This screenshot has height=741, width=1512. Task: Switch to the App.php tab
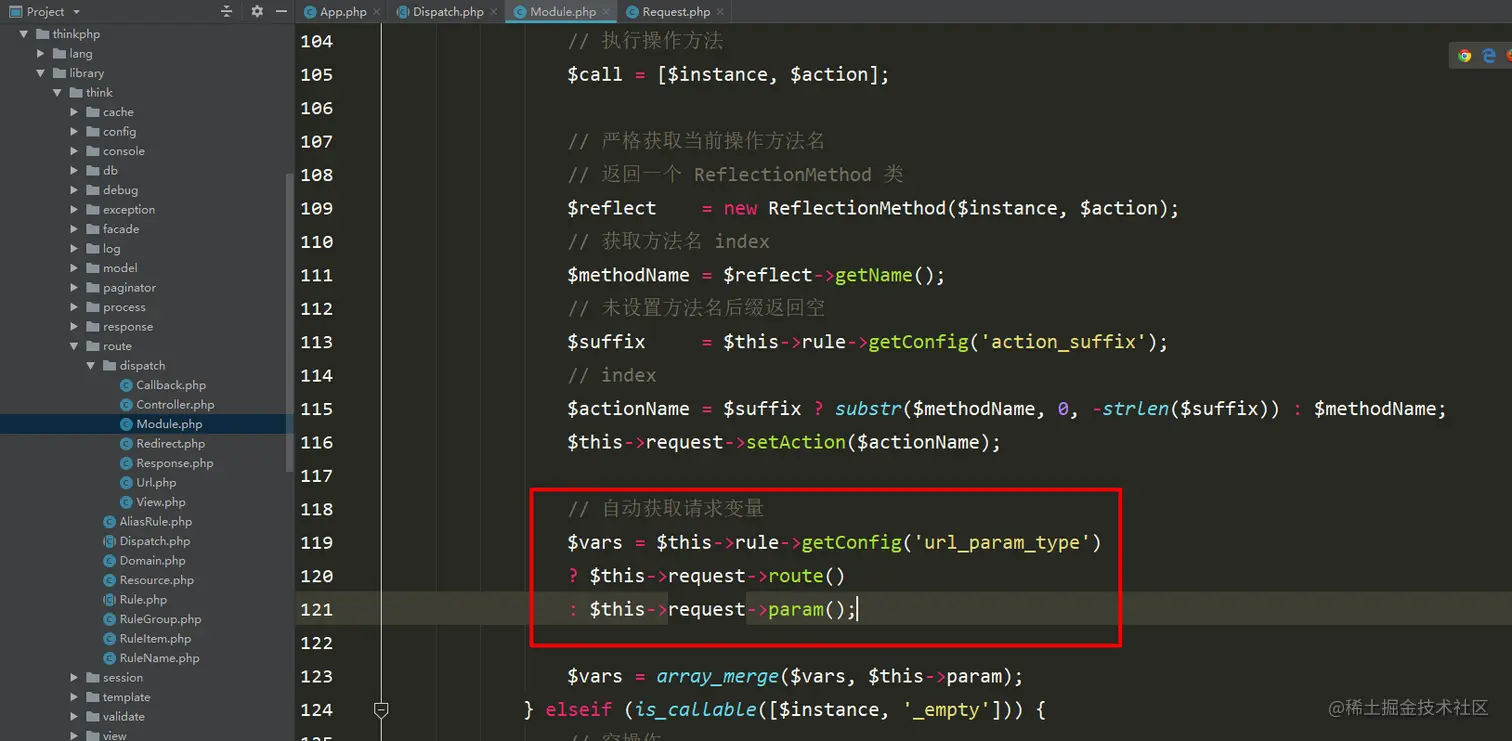[x=343, y=12]
